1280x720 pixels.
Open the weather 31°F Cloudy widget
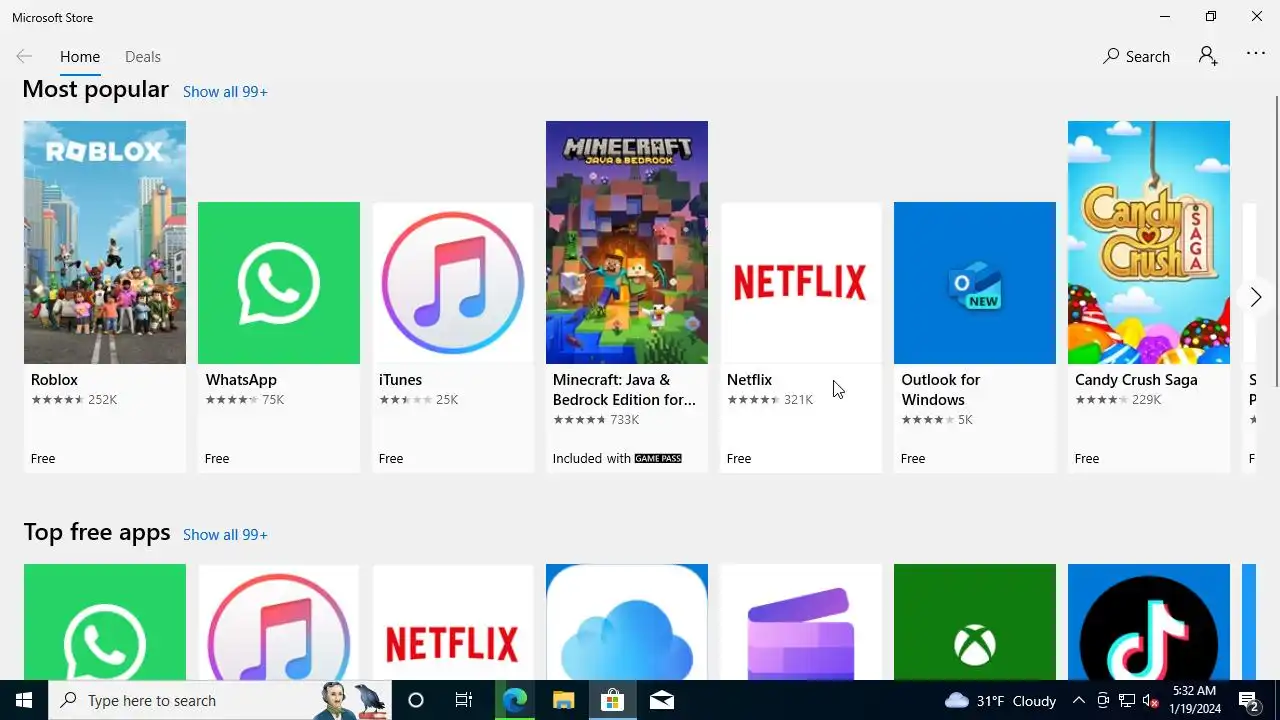pyautogui.click(x=1001, y=700)
